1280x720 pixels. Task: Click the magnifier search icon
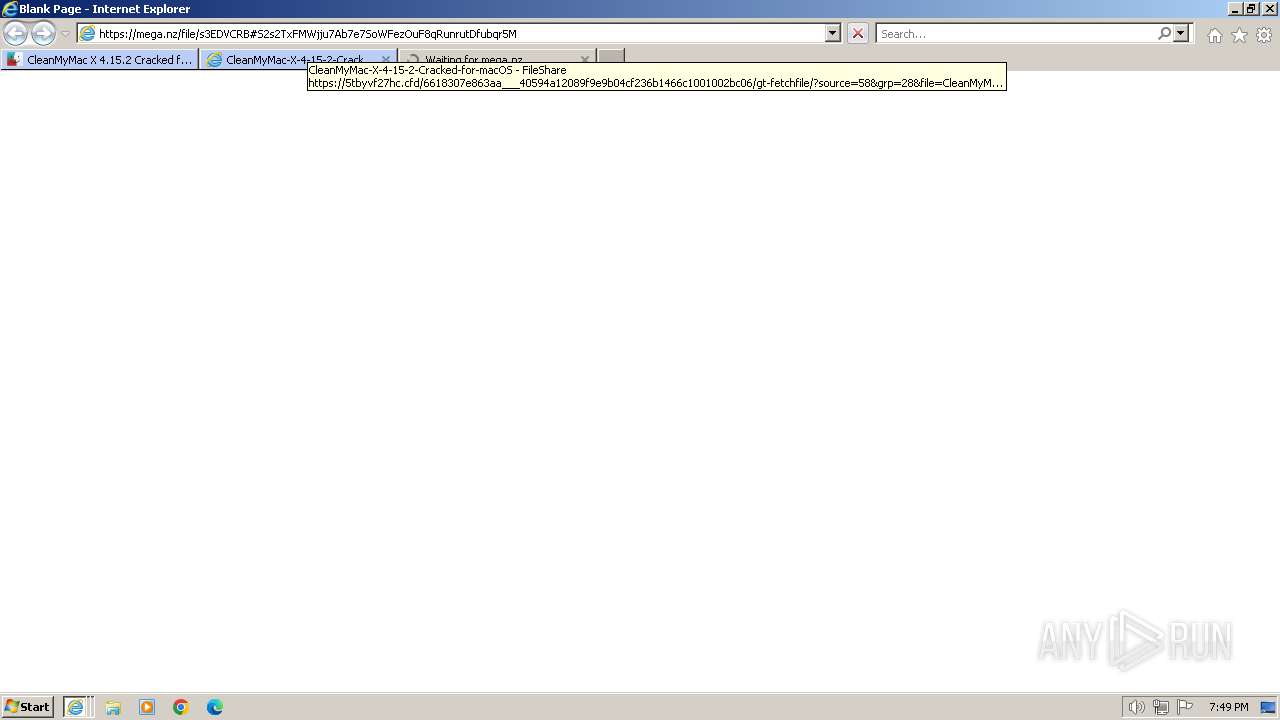point(1164,33)
